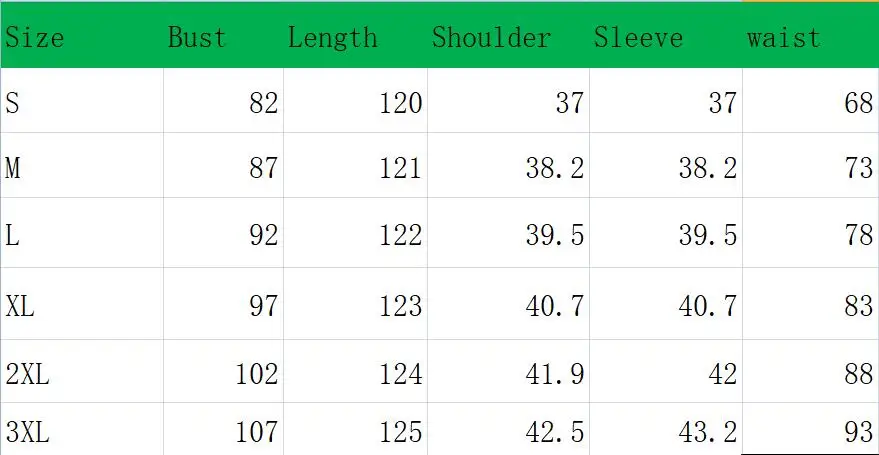This screenshot has height=455, width=879.
Task: Select waist value 93 cell
Action: click(x=811, y=429)
